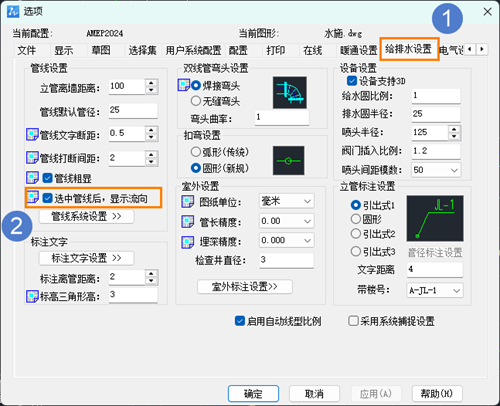Select 圆形 riser label style

pos(356,219)
